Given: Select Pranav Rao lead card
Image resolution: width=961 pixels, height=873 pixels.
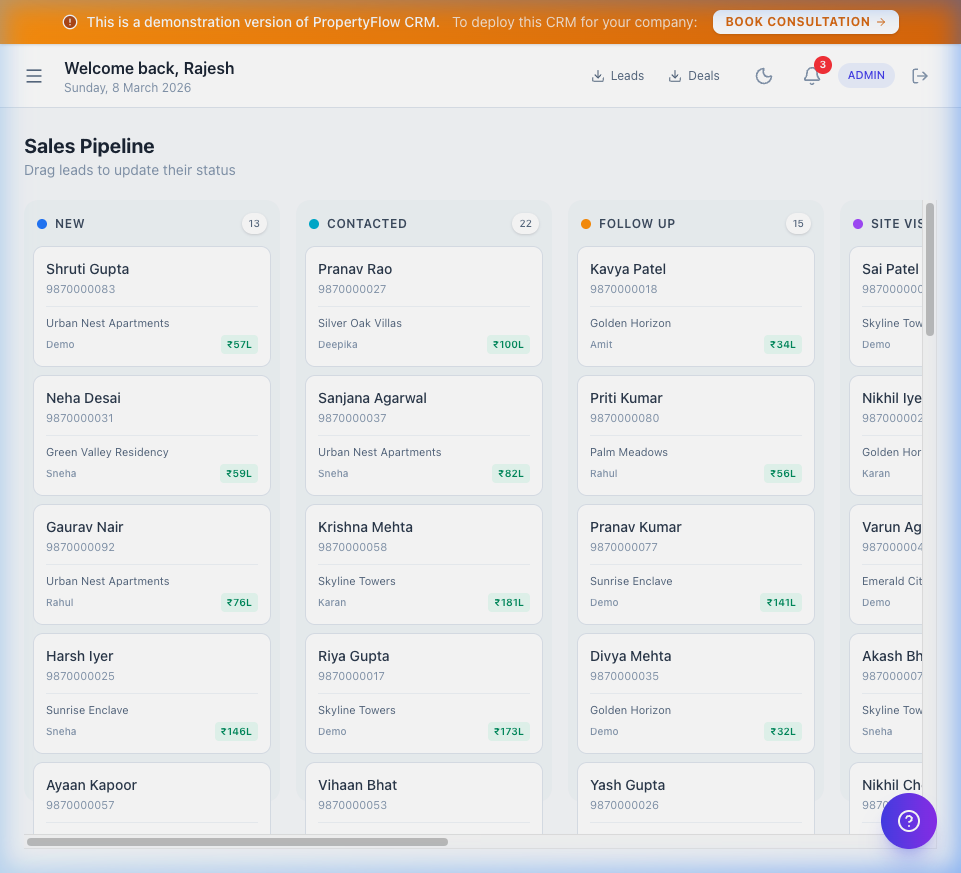Looking at the screenshot, I should tap(424, 306).
